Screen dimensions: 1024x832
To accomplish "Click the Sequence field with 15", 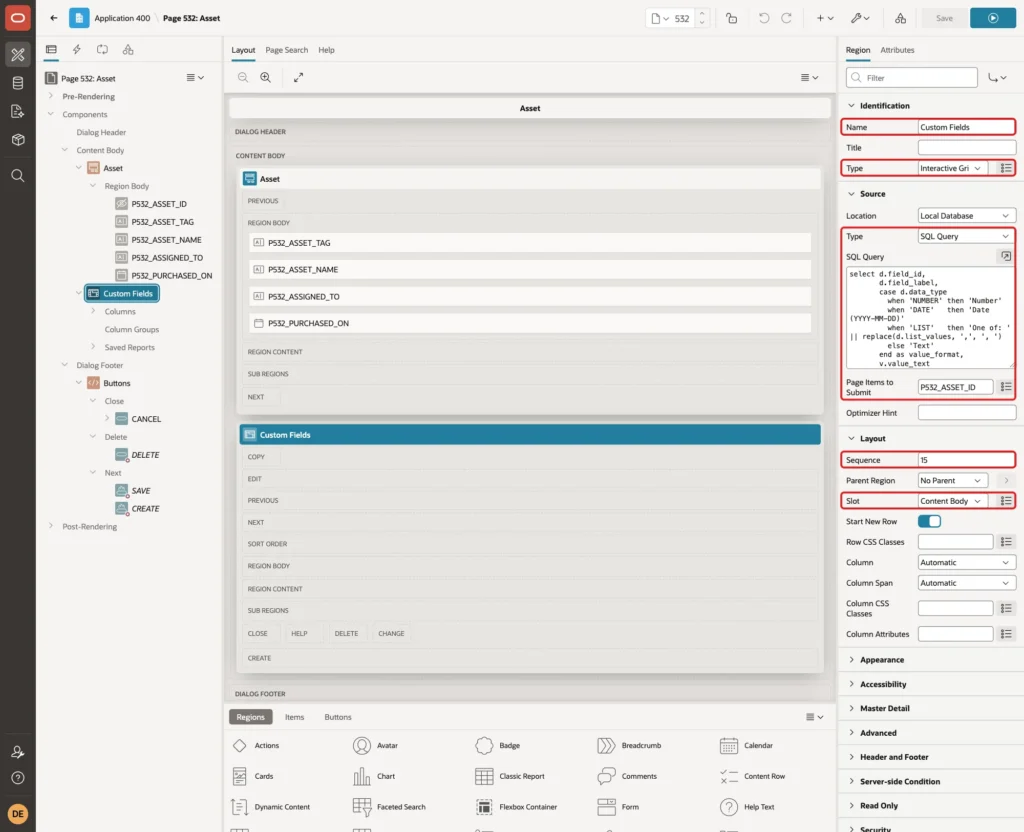I will click(x=967, y=460).
